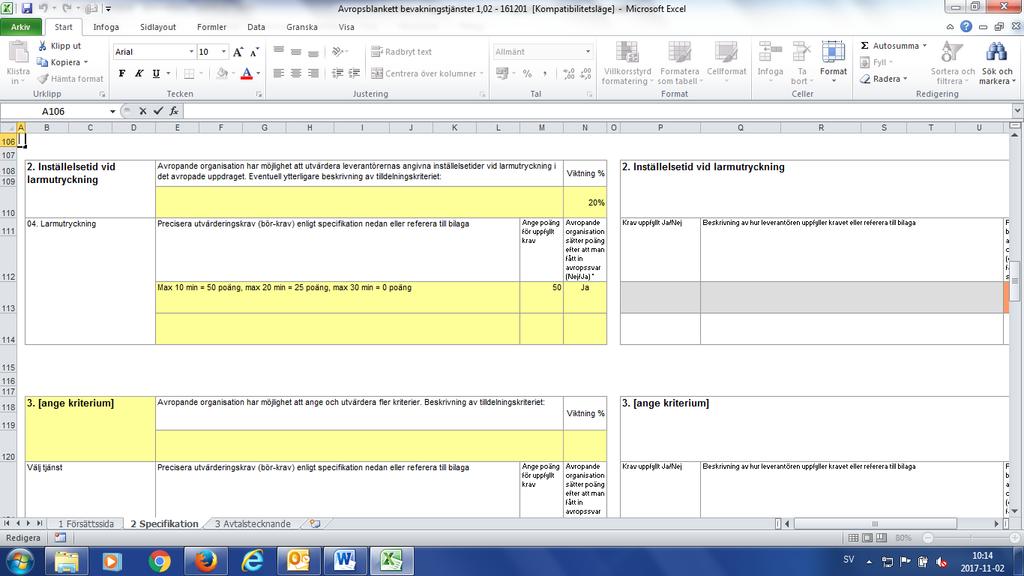Click the formula bar input field
Image resolution: width=1024 pixels, height=576 pixels.
click(597, 111)
